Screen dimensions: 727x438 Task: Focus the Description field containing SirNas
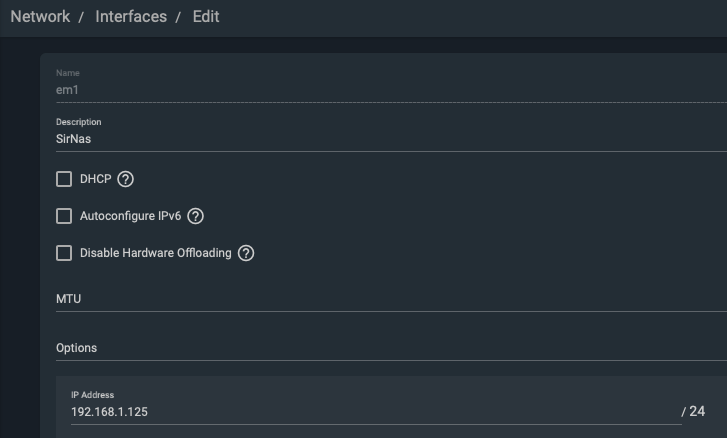click(x=391, y=139)
